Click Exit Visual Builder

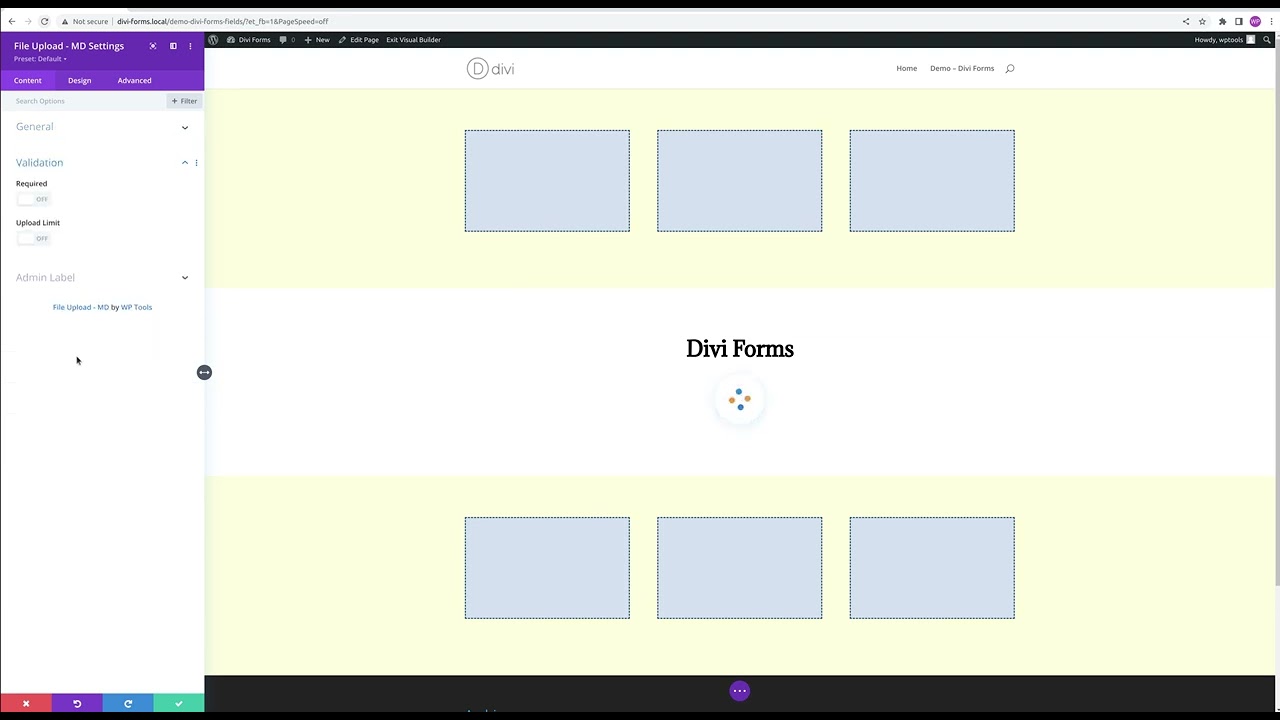(413, 40)
